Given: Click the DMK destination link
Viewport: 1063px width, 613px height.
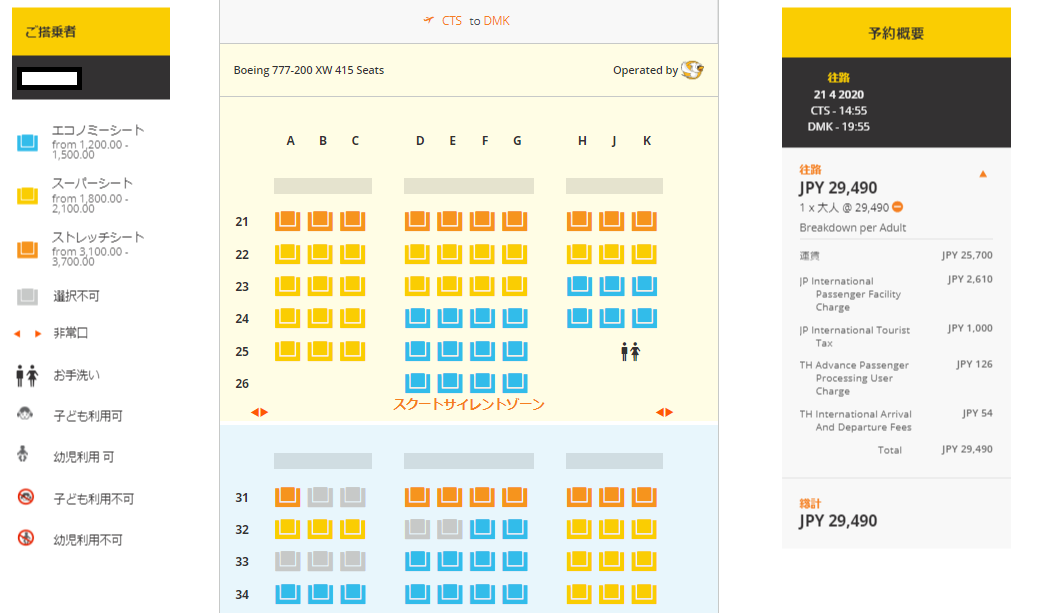Looking at the screenshot, I should (x=496, y=21).
